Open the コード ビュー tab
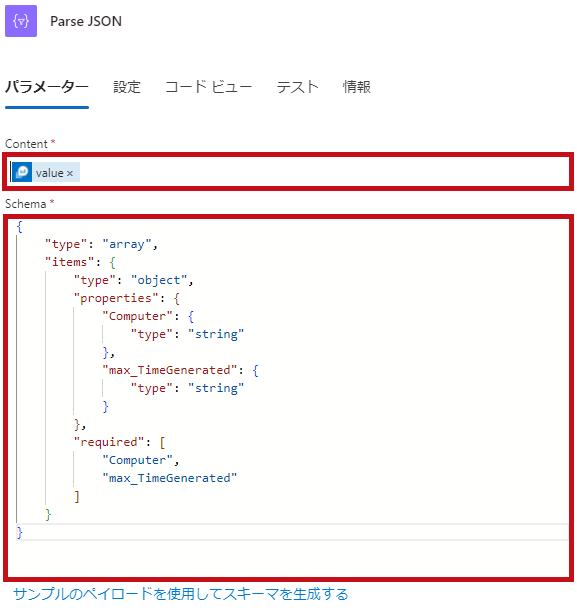The image size is (577, 610). [x=209, y=87]
